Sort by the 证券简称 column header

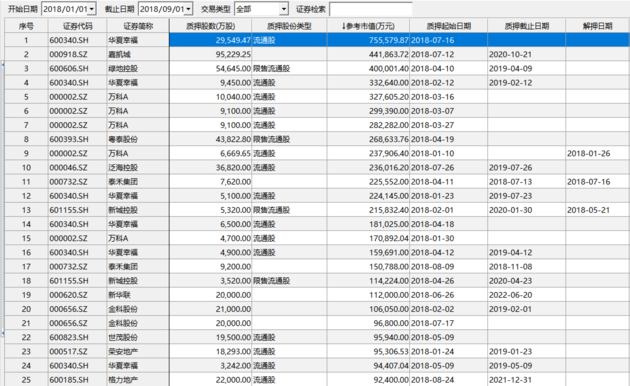point(138,26)
